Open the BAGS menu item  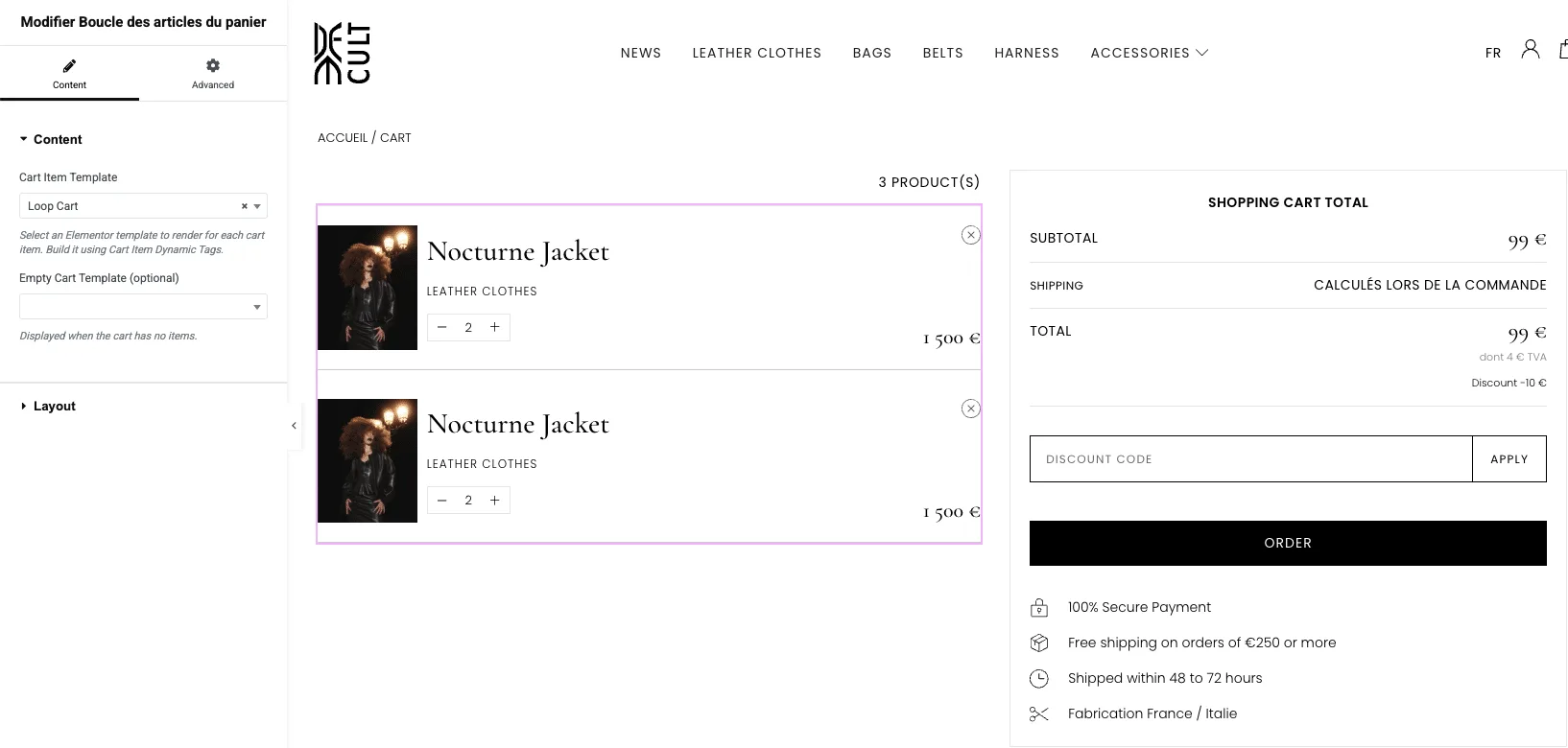871,53
